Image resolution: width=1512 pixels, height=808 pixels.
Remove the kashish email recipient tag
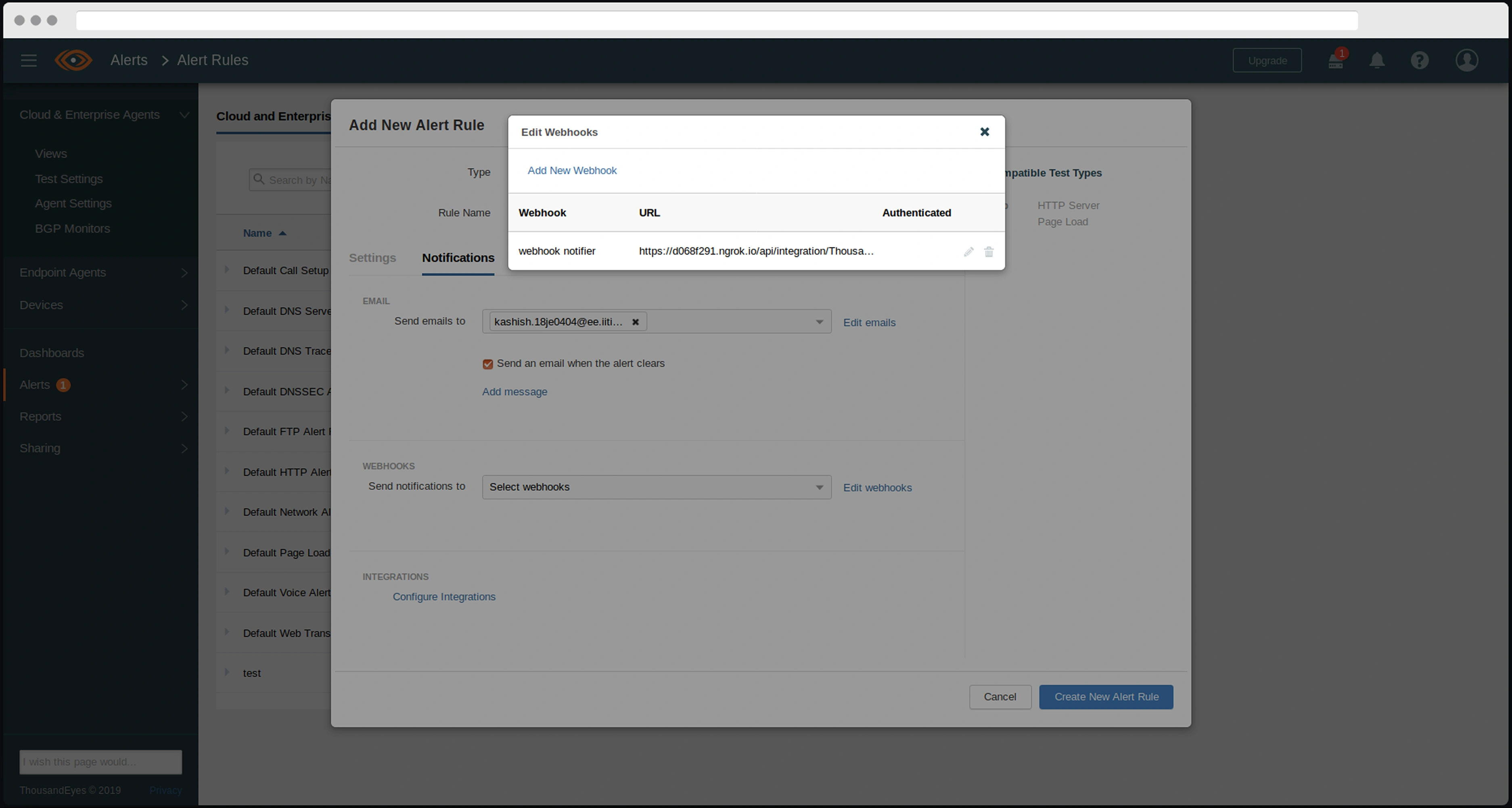[x=635, y=322]
